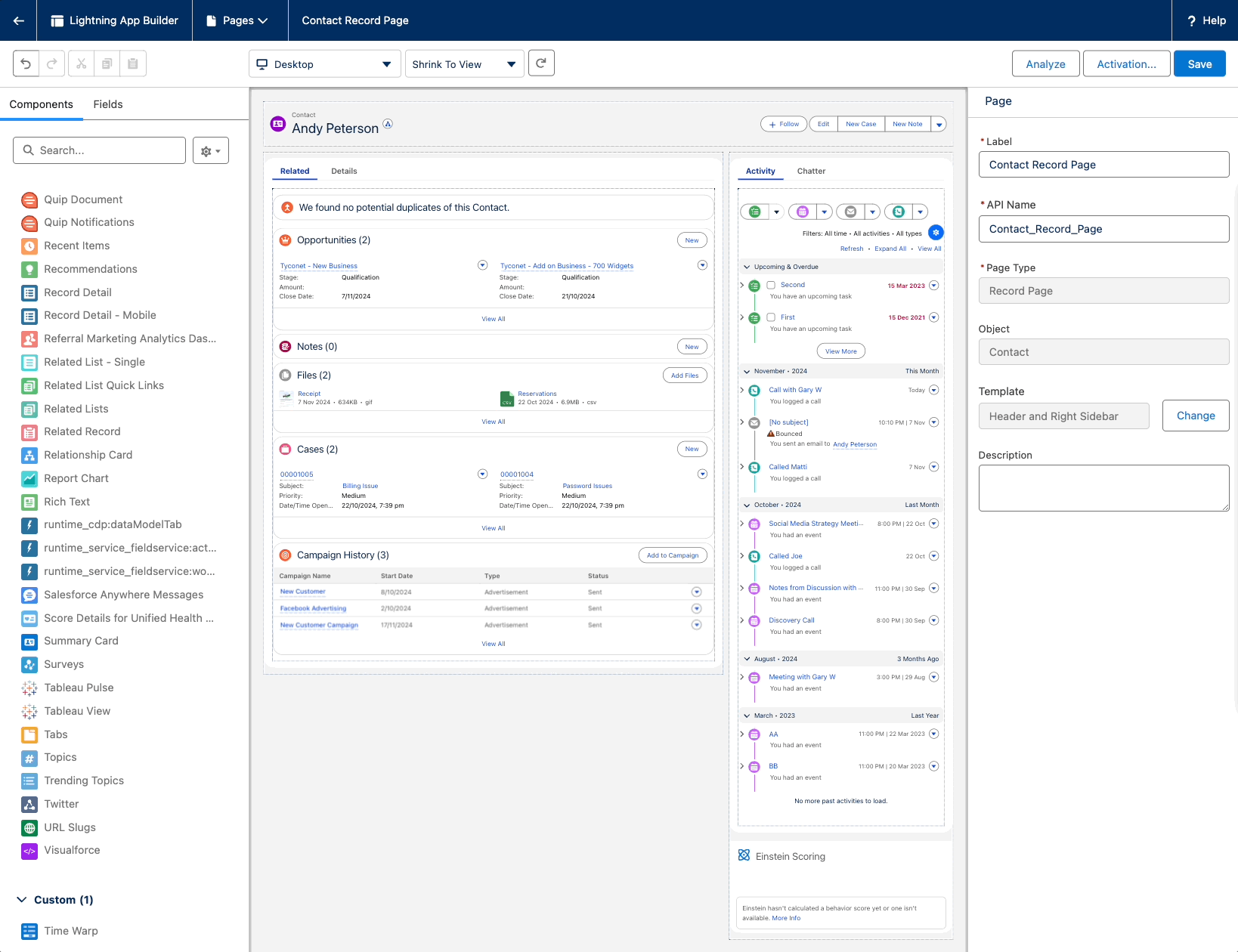
Task: Select the Report Chart component icon
Action: pos(29,478)
